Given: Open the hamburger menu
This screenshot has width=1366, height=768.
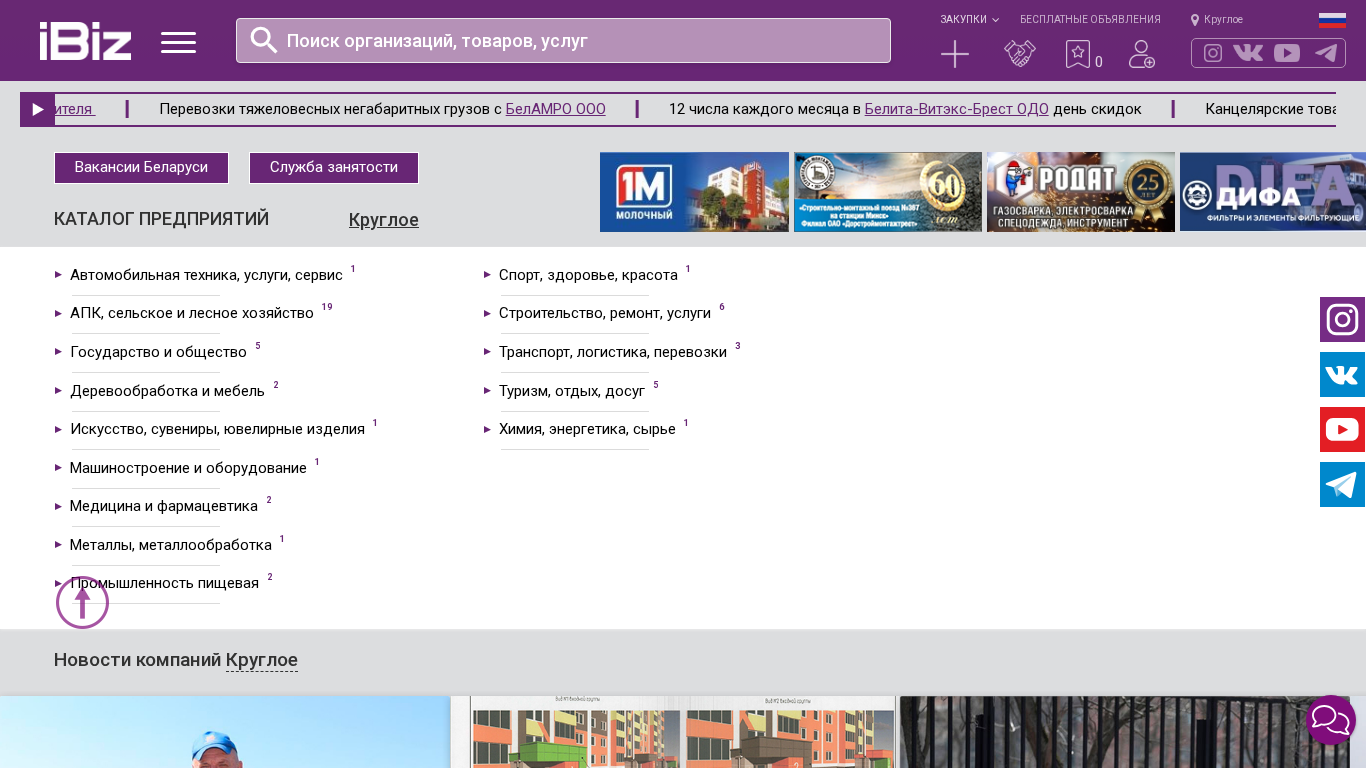Looking at the screenshot, I should [x=178, y=42].
